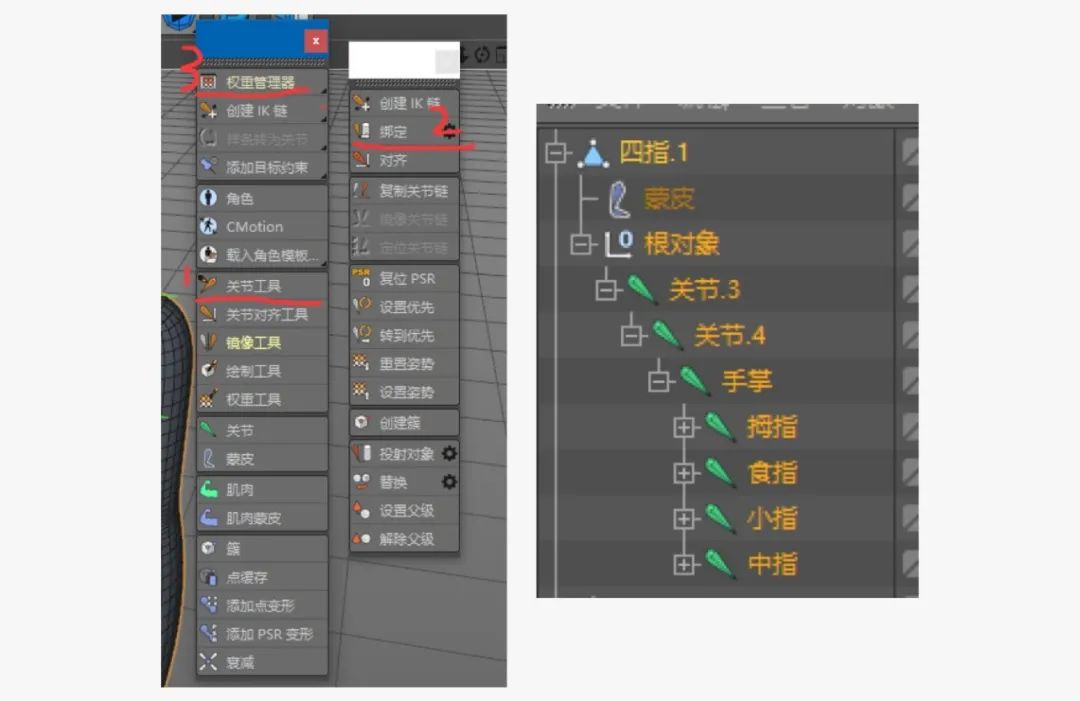This screenshot has width=1080, height=701.
Task: Click the 复位 PSR reset icon
Action: pos(362,277)
